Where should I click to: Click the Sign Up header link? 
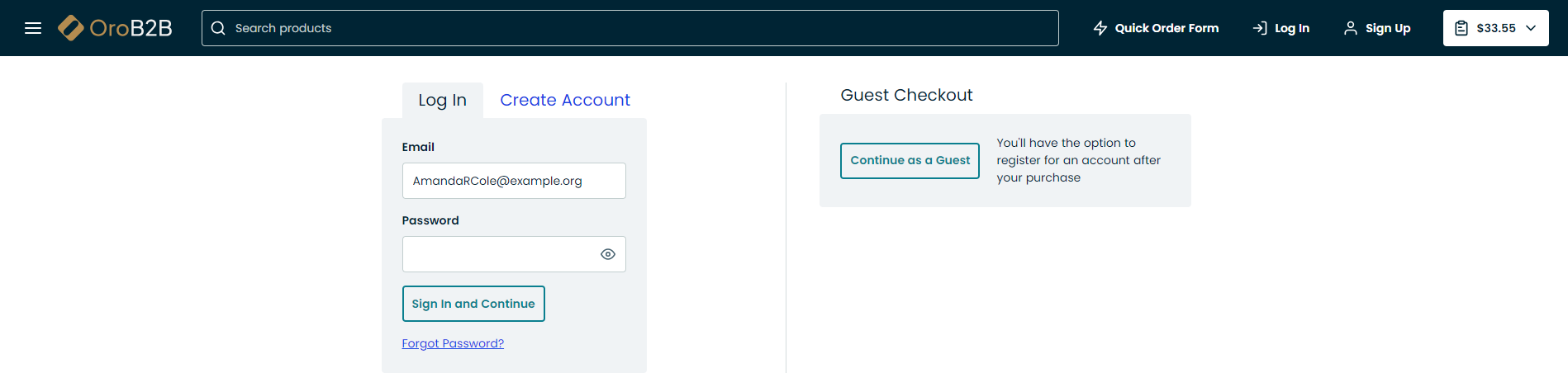[1388, 28]
